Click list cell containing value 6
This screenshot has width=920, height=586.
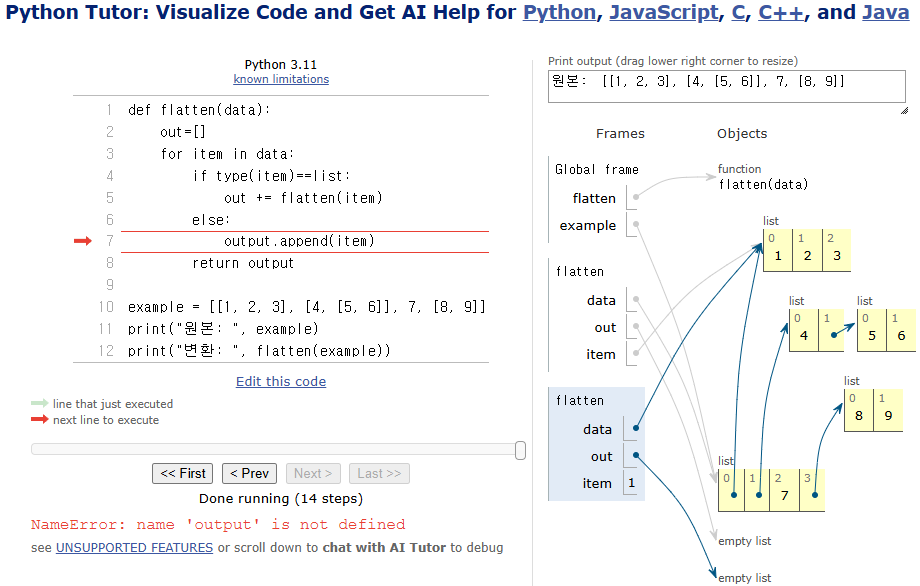pos(901,330)
